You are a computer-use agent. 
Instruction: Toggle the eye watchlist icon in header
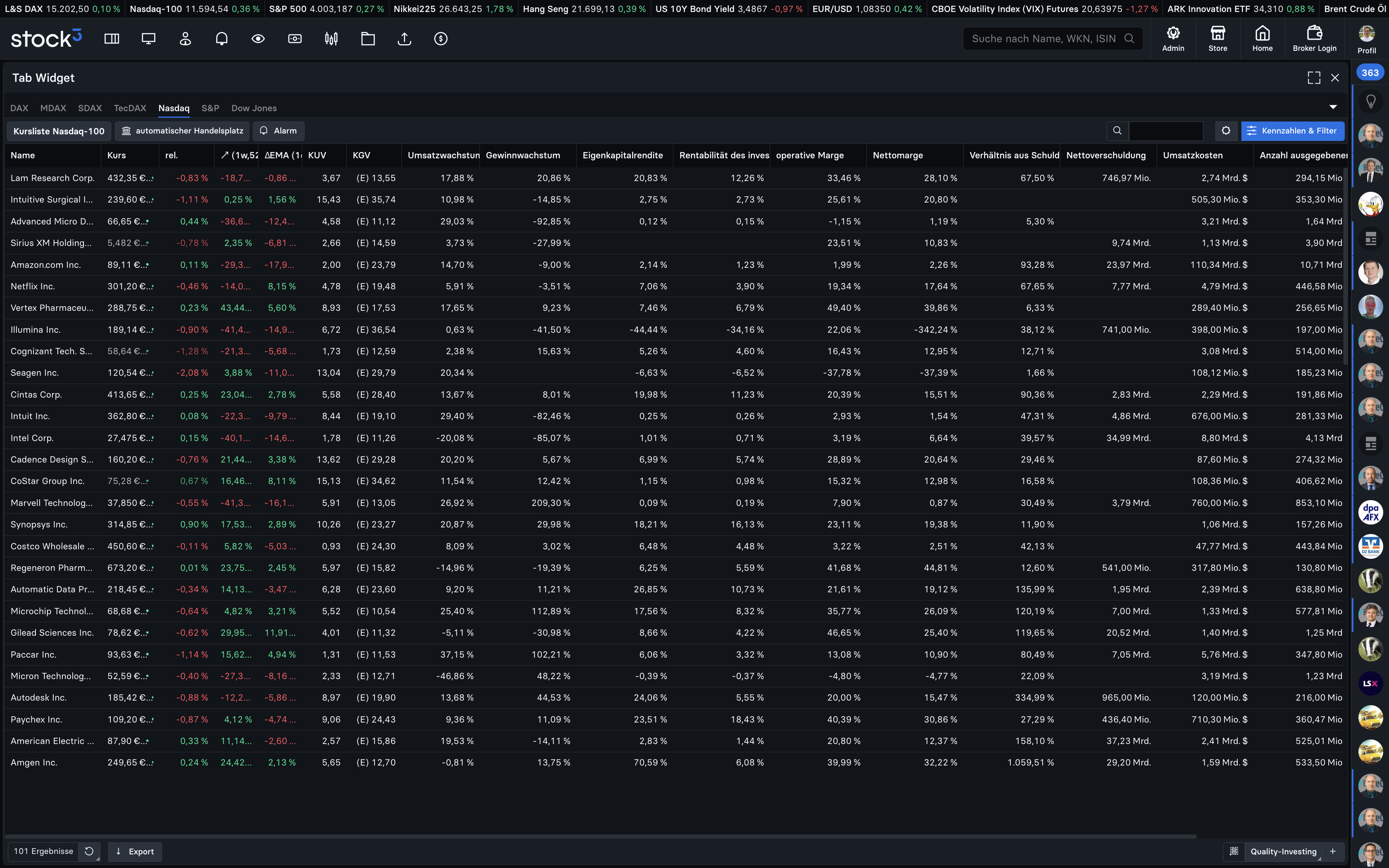point(258,38)
